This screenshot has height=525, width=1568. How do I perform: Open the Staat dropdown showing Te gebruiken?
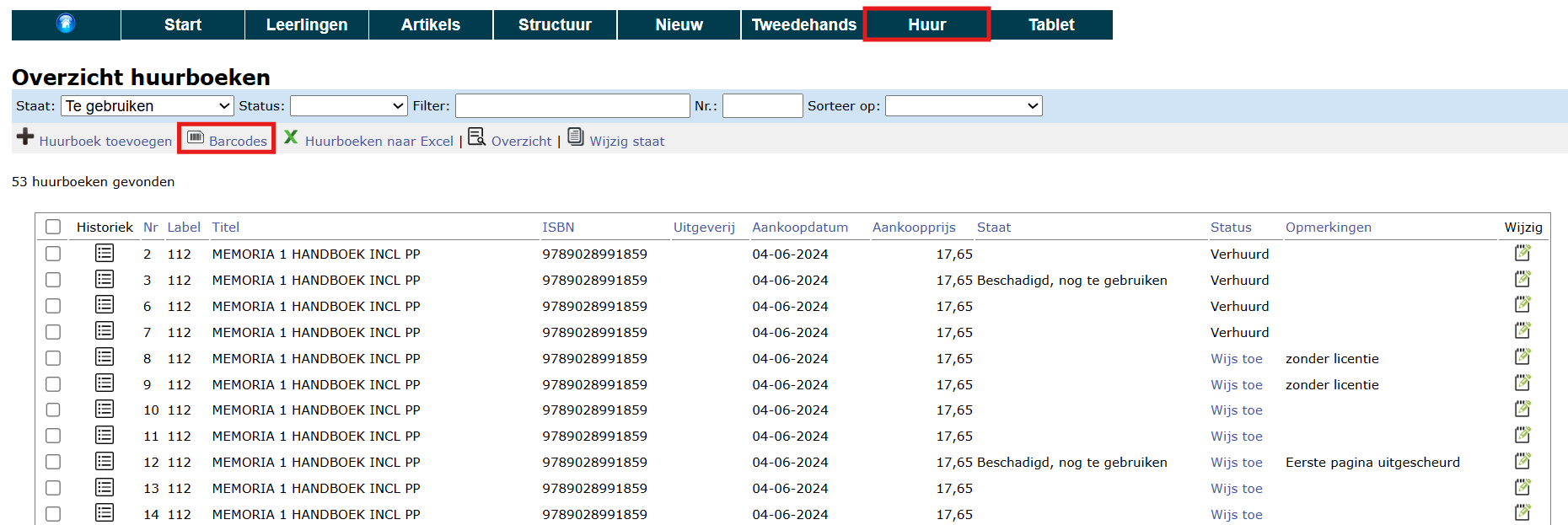(148, 106)
